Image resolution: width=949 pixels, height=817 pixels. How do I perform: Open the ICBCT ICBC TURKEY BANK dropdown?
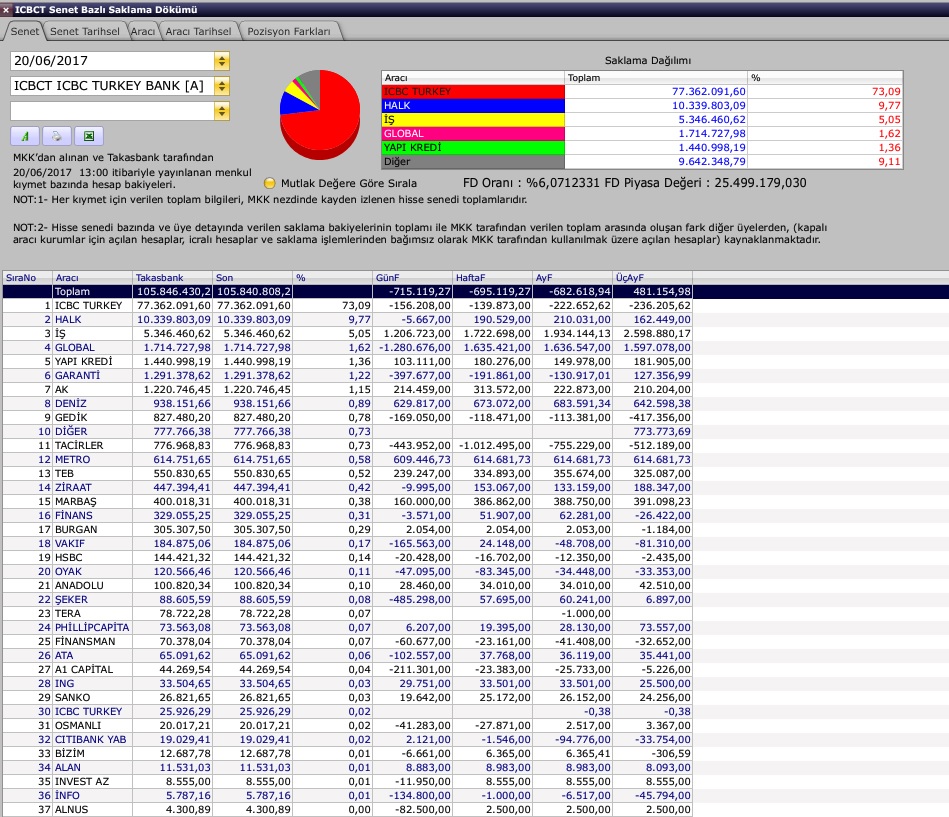tap(222, 86)
